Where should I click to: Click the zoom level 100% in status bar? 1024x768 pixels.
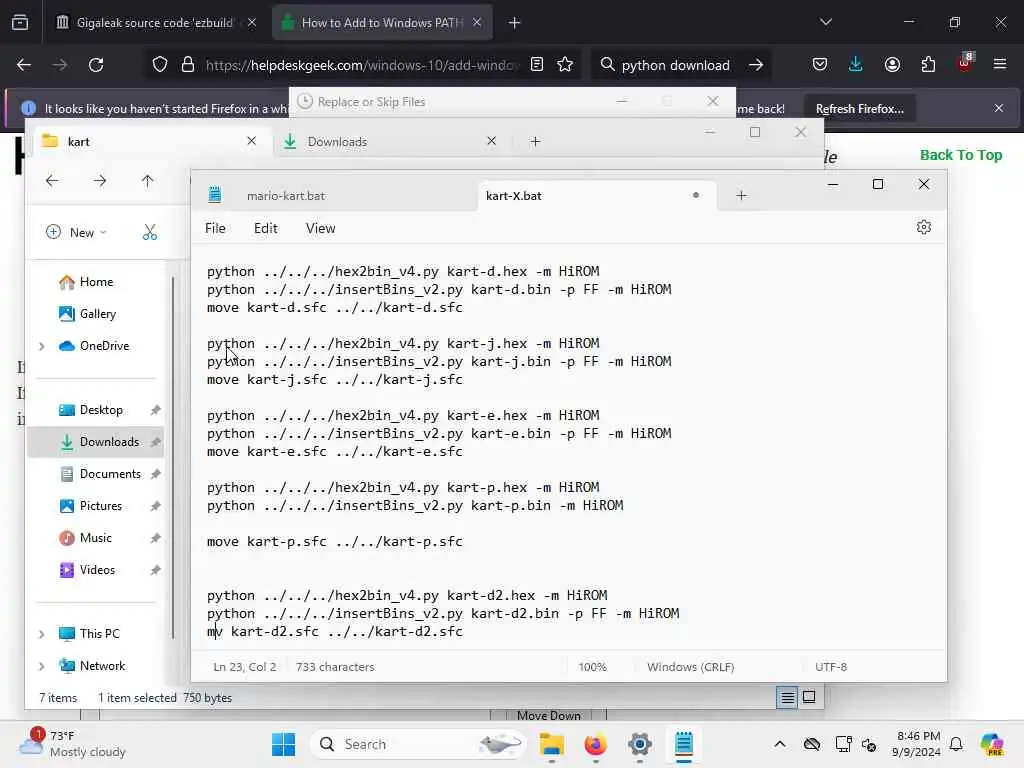tap(592, 667)
